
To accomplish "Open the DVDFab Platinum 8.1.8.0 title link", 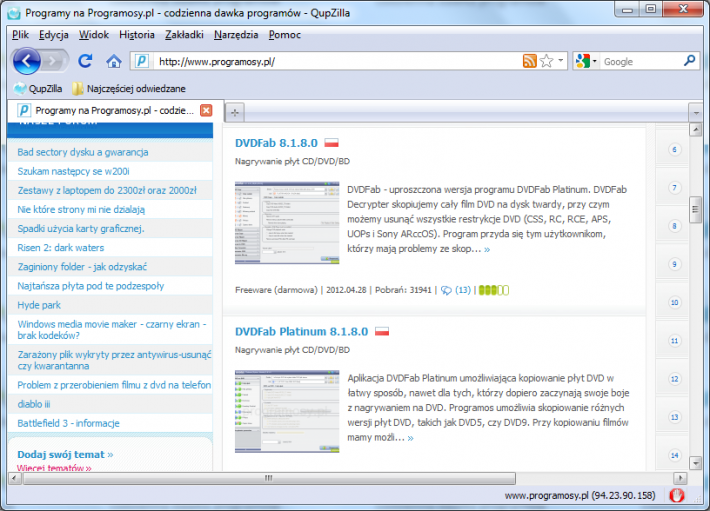I will click(x=302, y=332).
